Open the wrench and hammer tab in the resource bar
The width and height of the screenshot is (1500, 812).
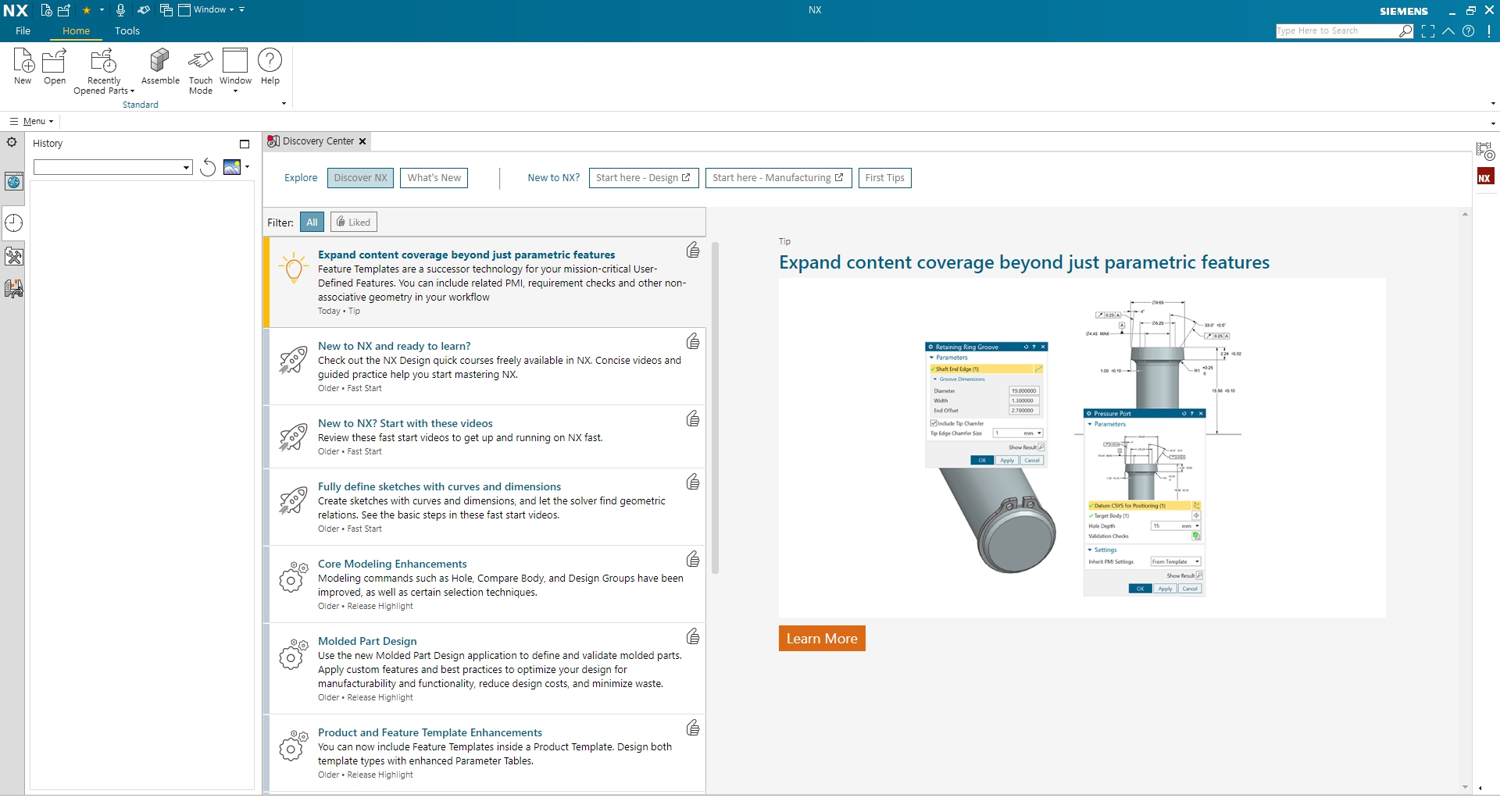tap(13, 256)
